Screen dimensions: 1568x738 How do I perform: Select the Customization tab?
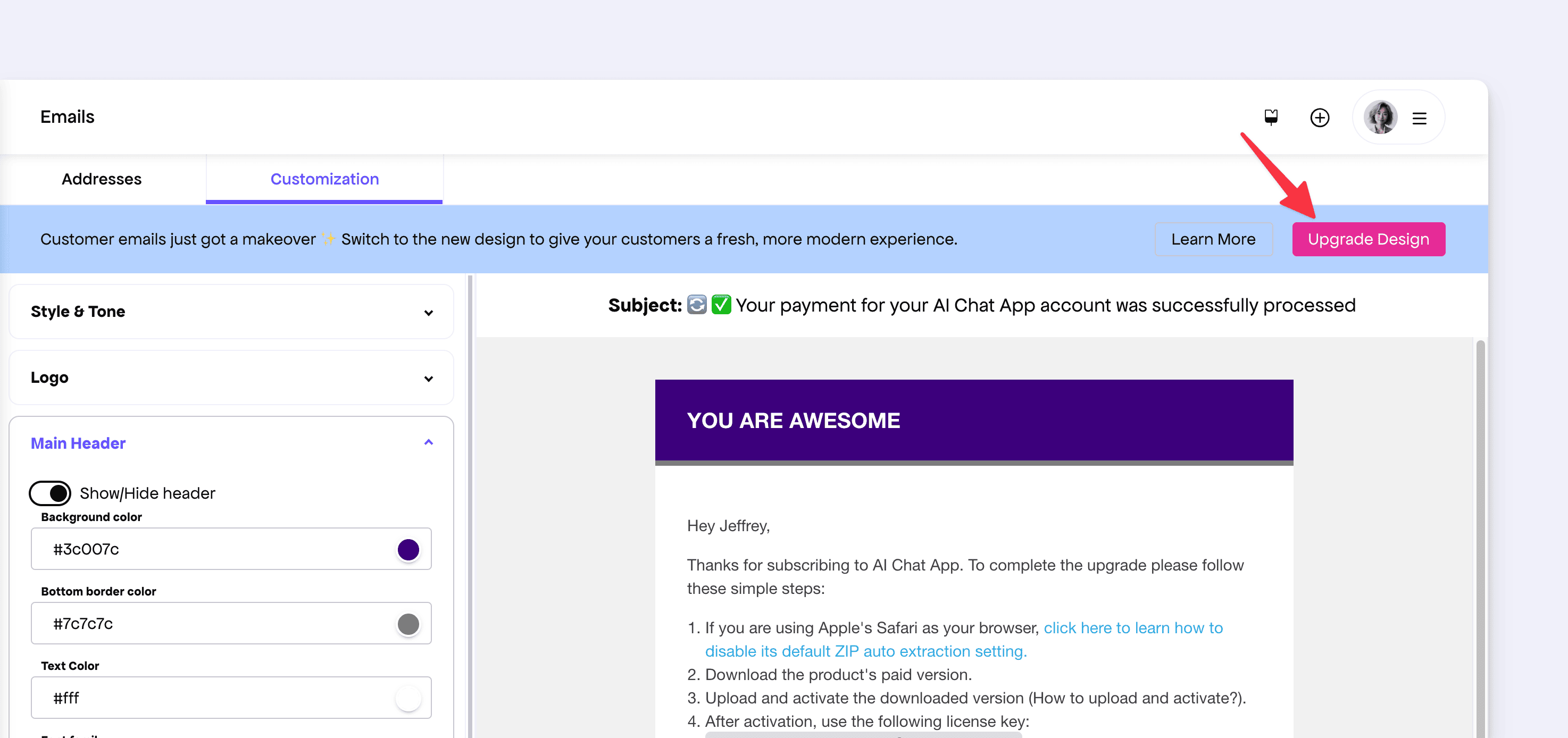coord(324,179)
